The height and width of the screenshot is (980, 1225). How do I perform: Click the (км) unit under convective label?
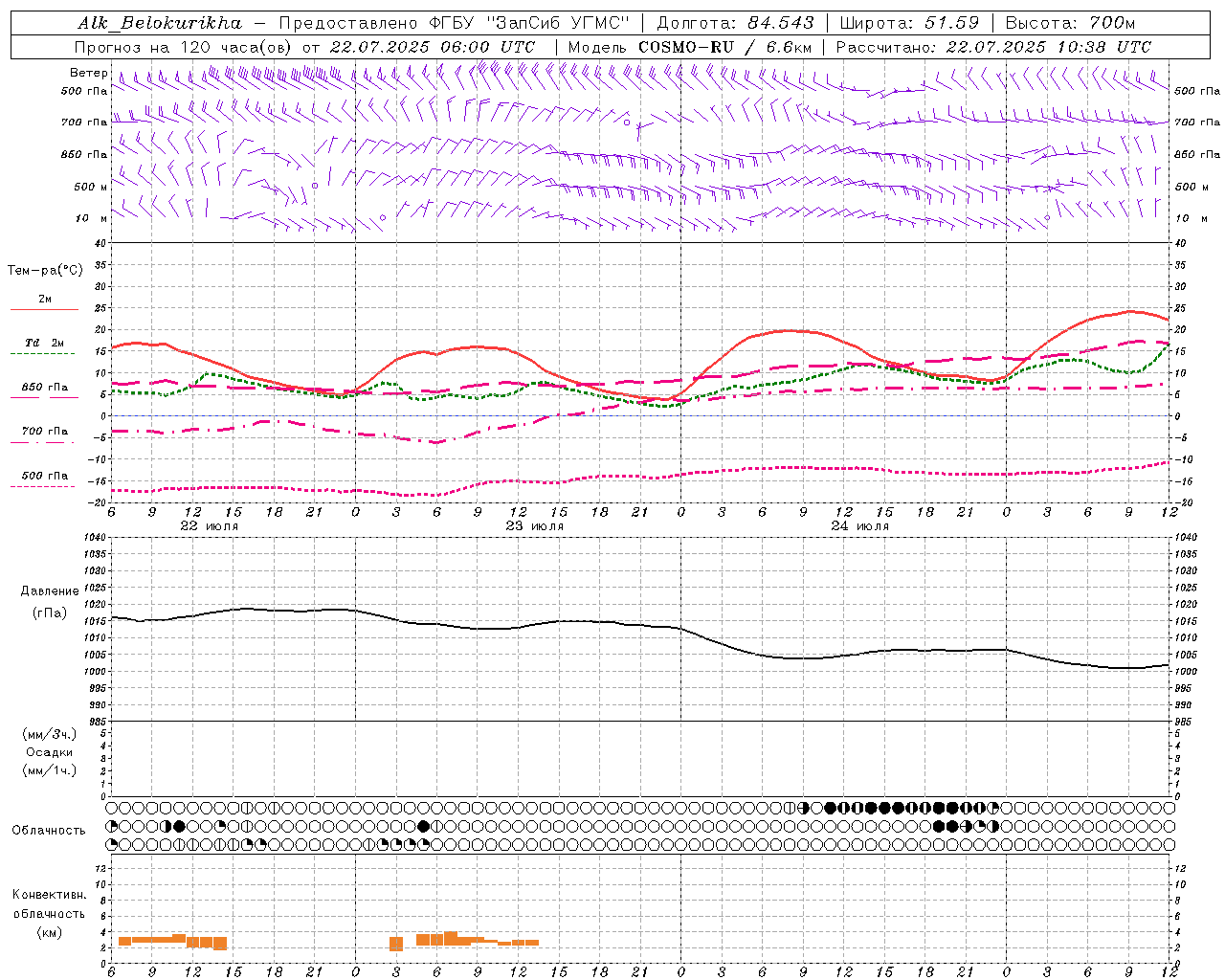49,932
